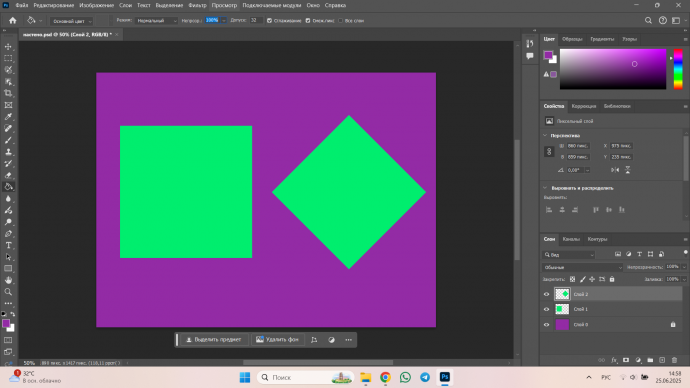Viewport: 690px width, 388px height.
Task: Toggle visibility of Слой 2
Action: coord(547,294)
